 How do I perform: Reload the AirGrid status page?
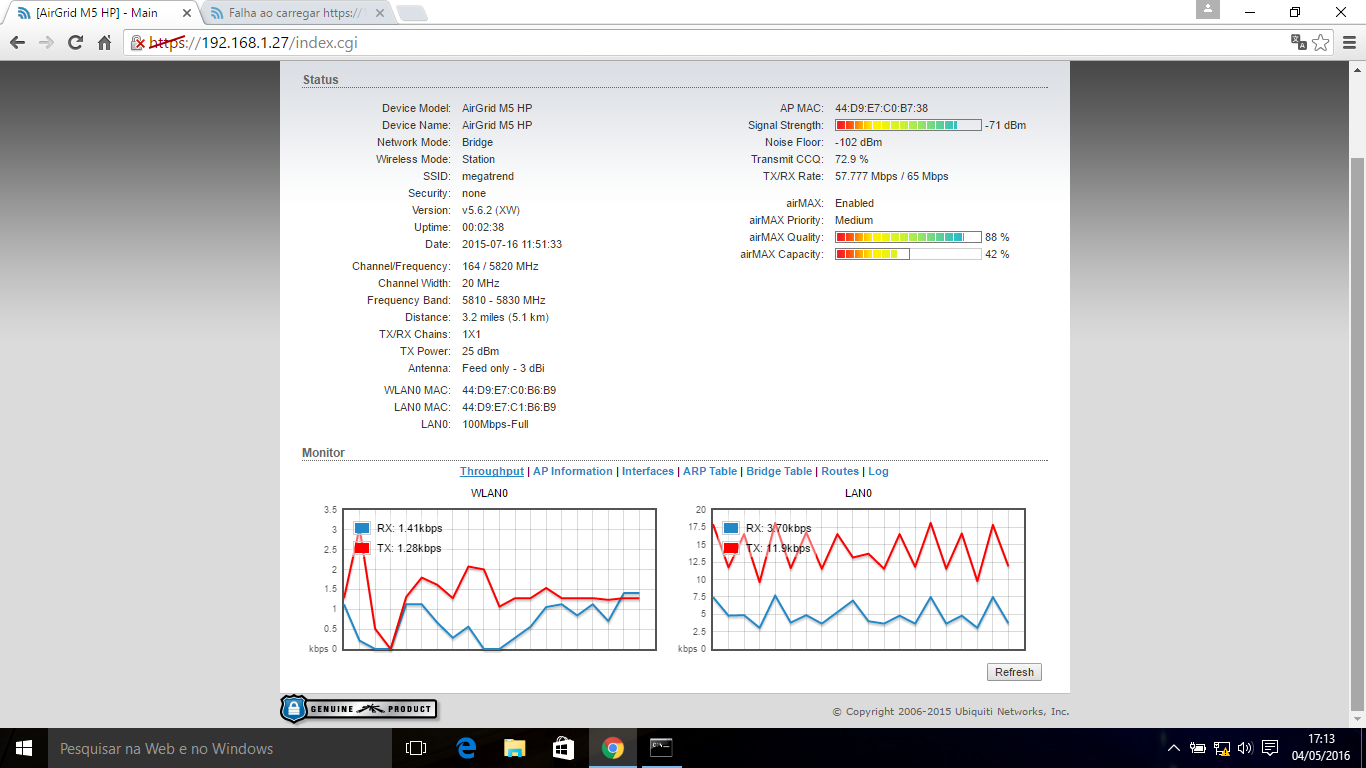[75, 43]
